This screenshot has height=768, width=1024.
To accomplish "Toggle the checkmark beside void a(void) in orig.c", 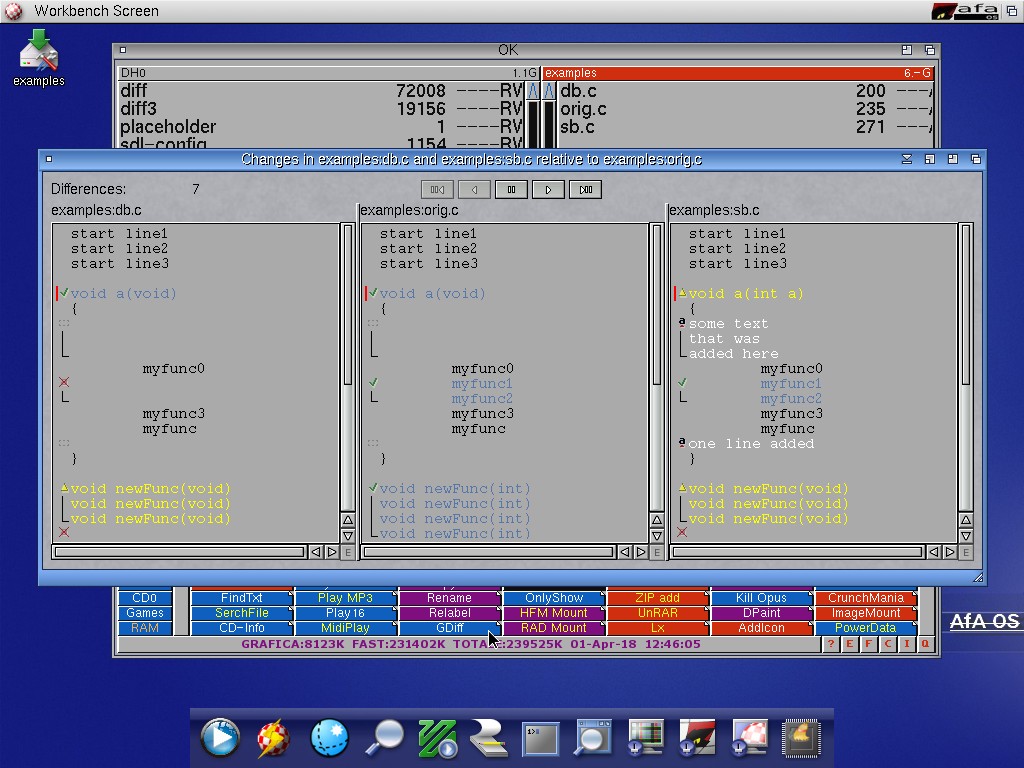I will point(373,294).
